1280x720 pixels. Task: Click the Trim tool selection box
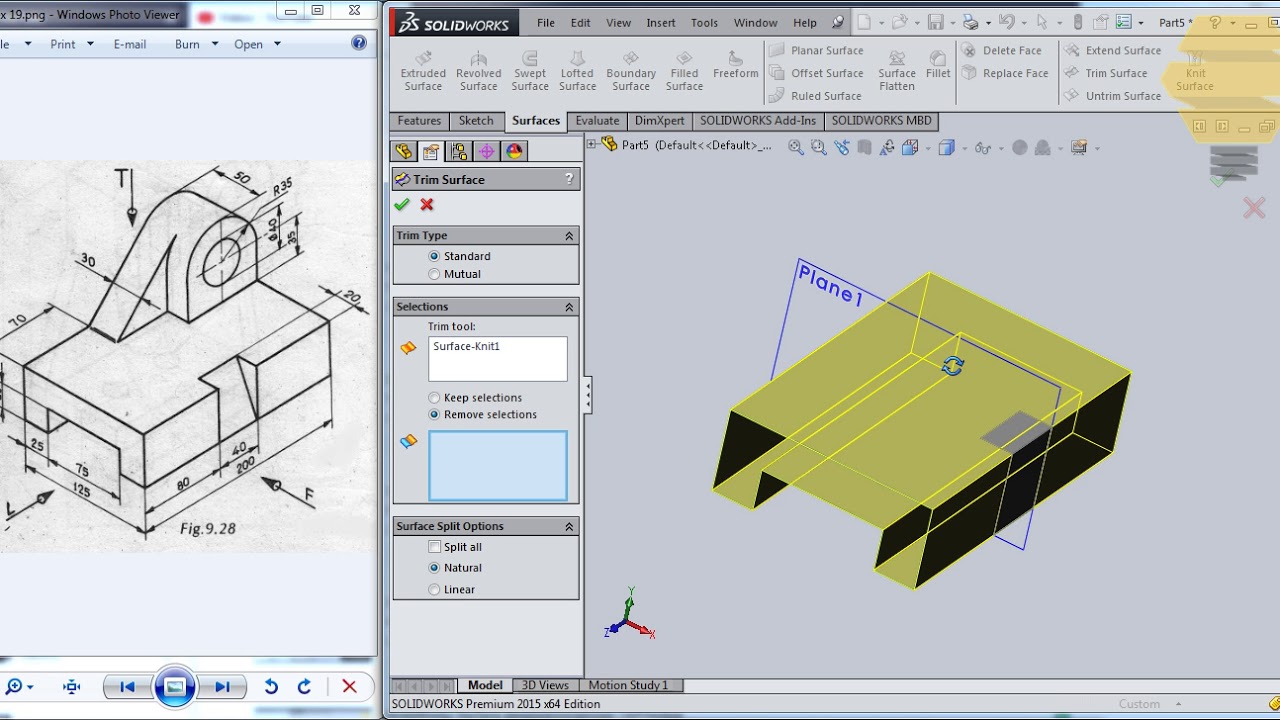(498, 359)
